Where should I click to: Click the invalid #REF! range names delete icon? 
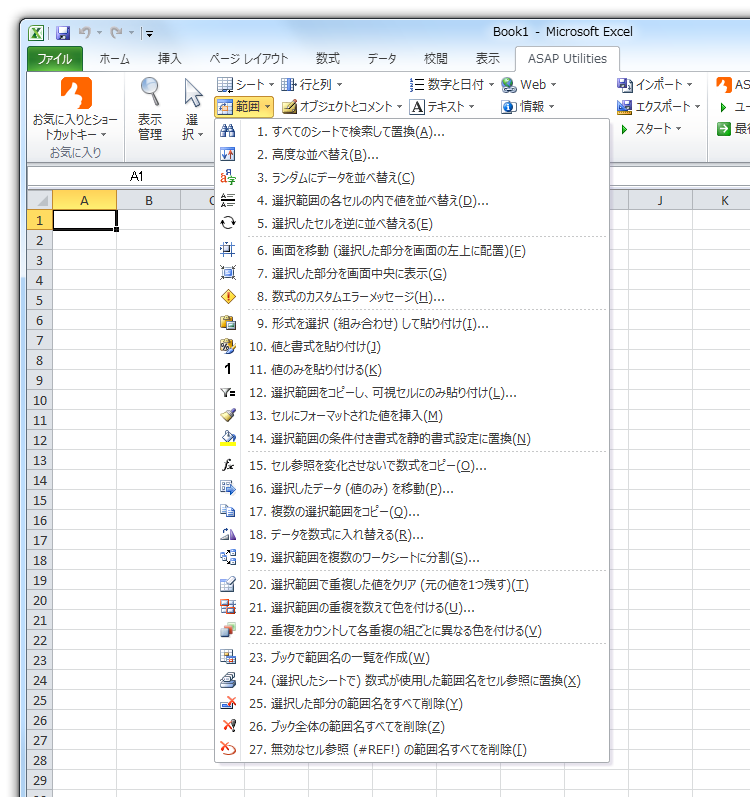pyautogui.click(x=228, y=749)
